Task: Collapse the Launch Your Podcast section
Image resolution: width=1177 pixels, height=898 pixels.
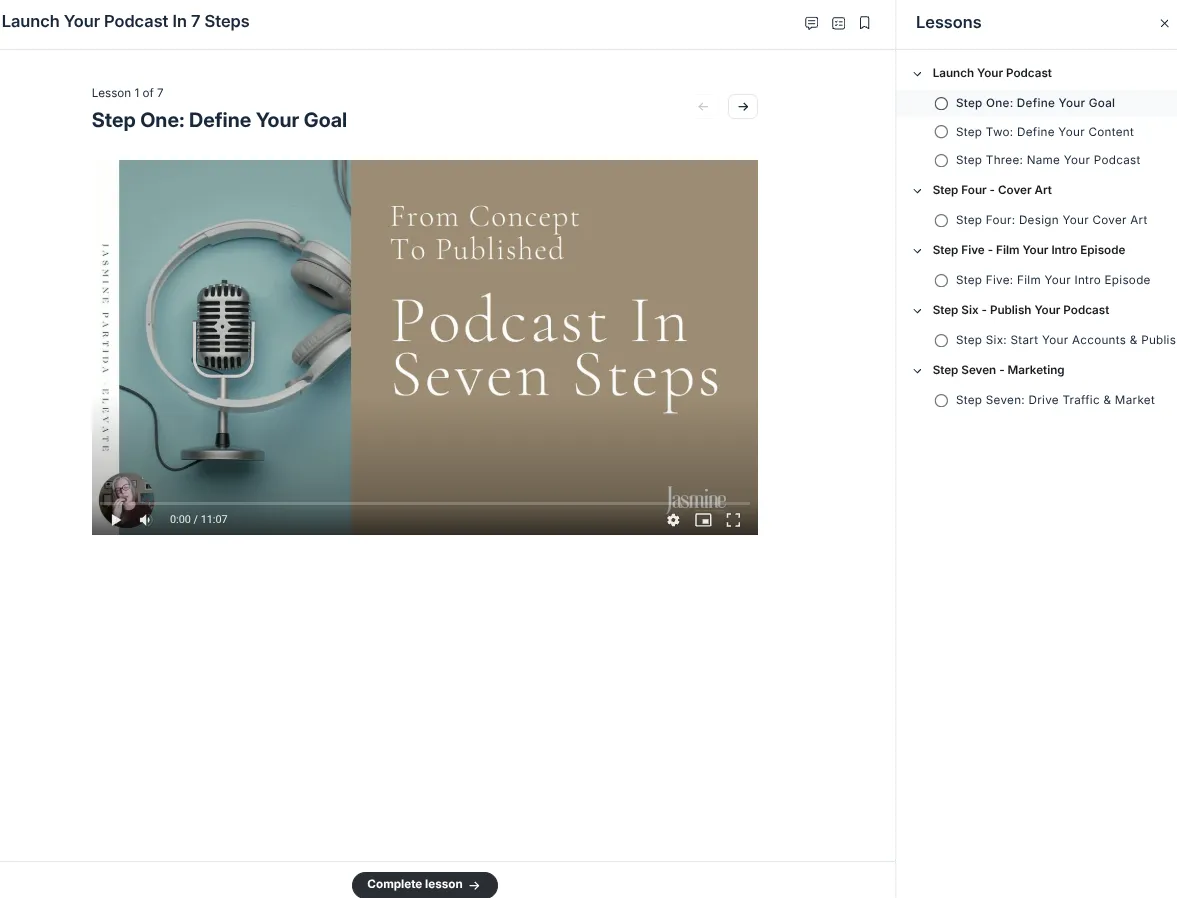Action: (x=917, y=74)
